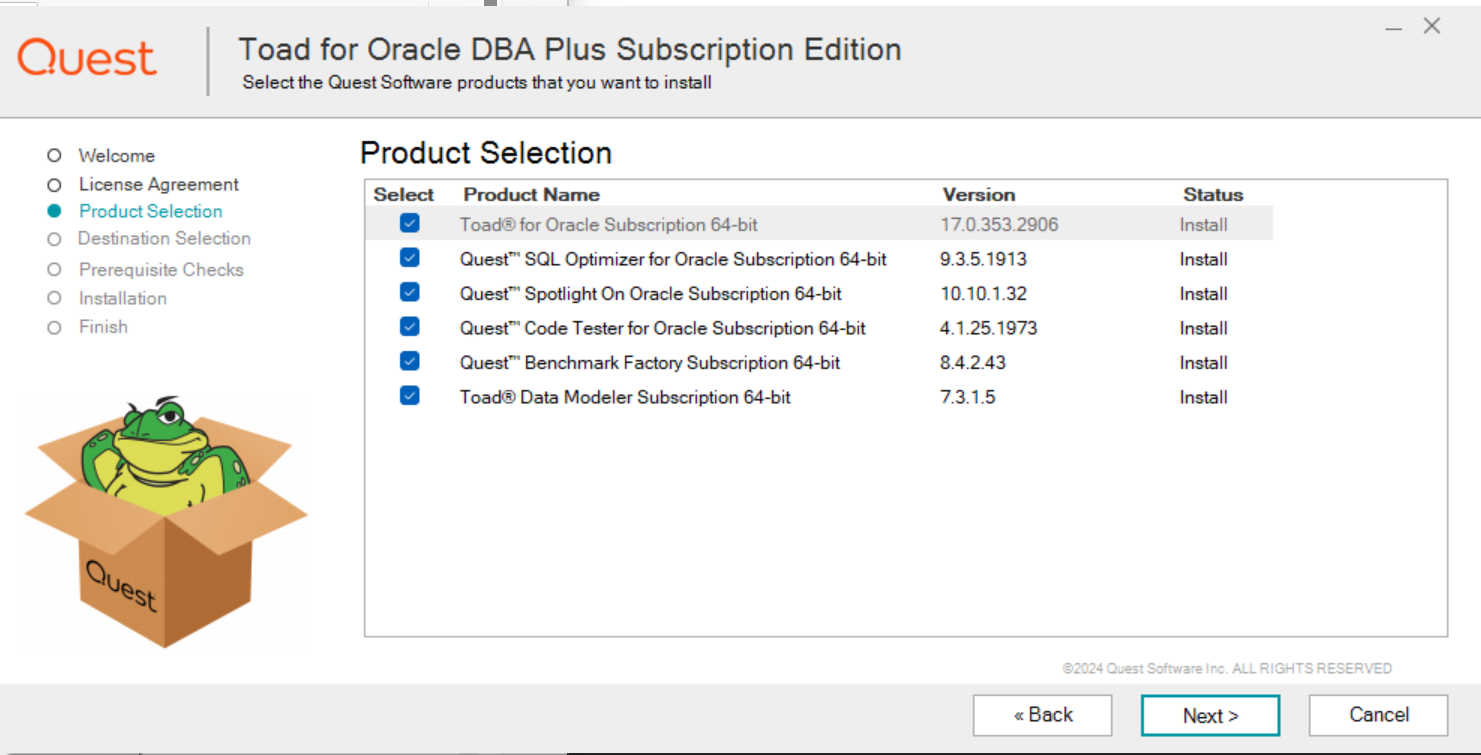Uncheck Toad Data Modeler Subscription checkbox

[x=409, y=396]
